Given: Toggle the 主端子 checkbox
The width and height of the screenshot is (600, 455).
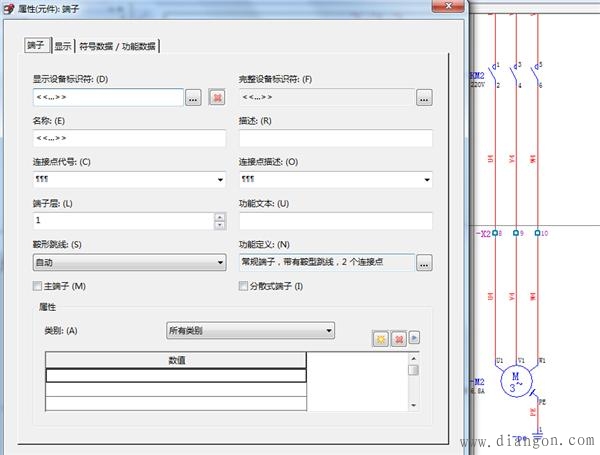Looking at the screenshot, I should pos(38,287).
